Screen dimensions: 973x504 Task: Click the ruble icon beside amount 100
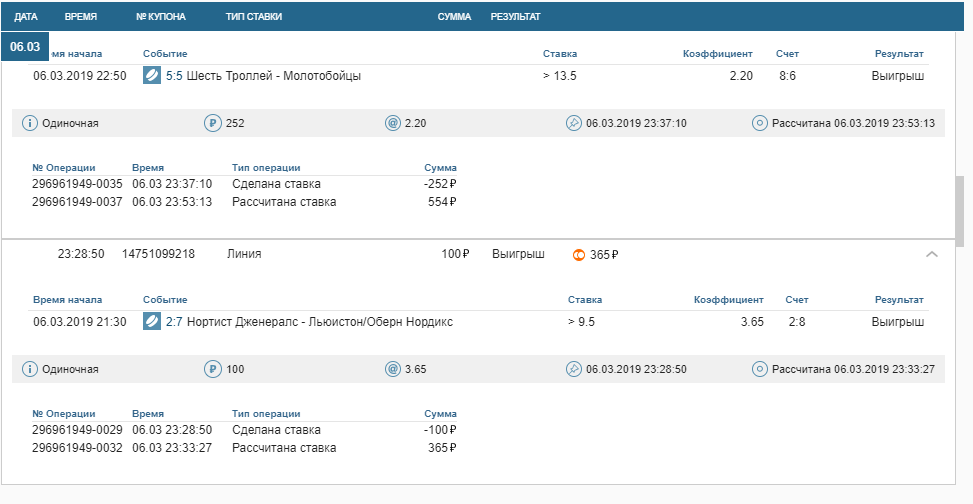(212, 370)
